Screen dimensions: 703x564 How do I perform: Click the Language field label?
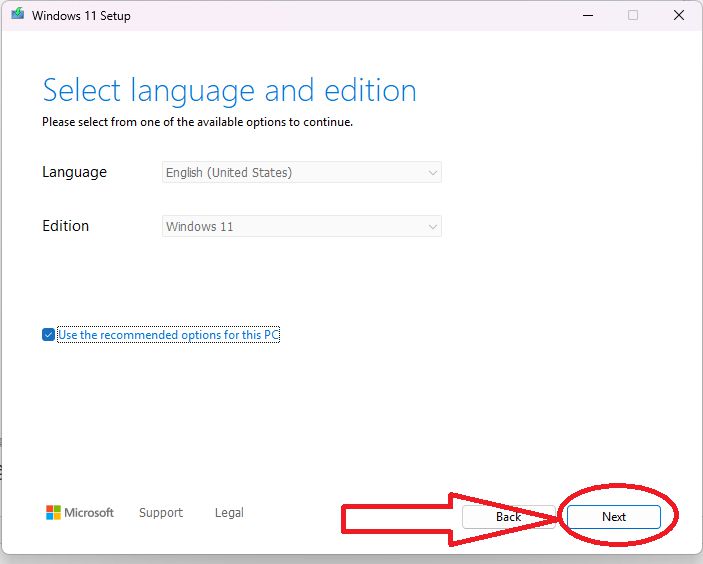74,172
